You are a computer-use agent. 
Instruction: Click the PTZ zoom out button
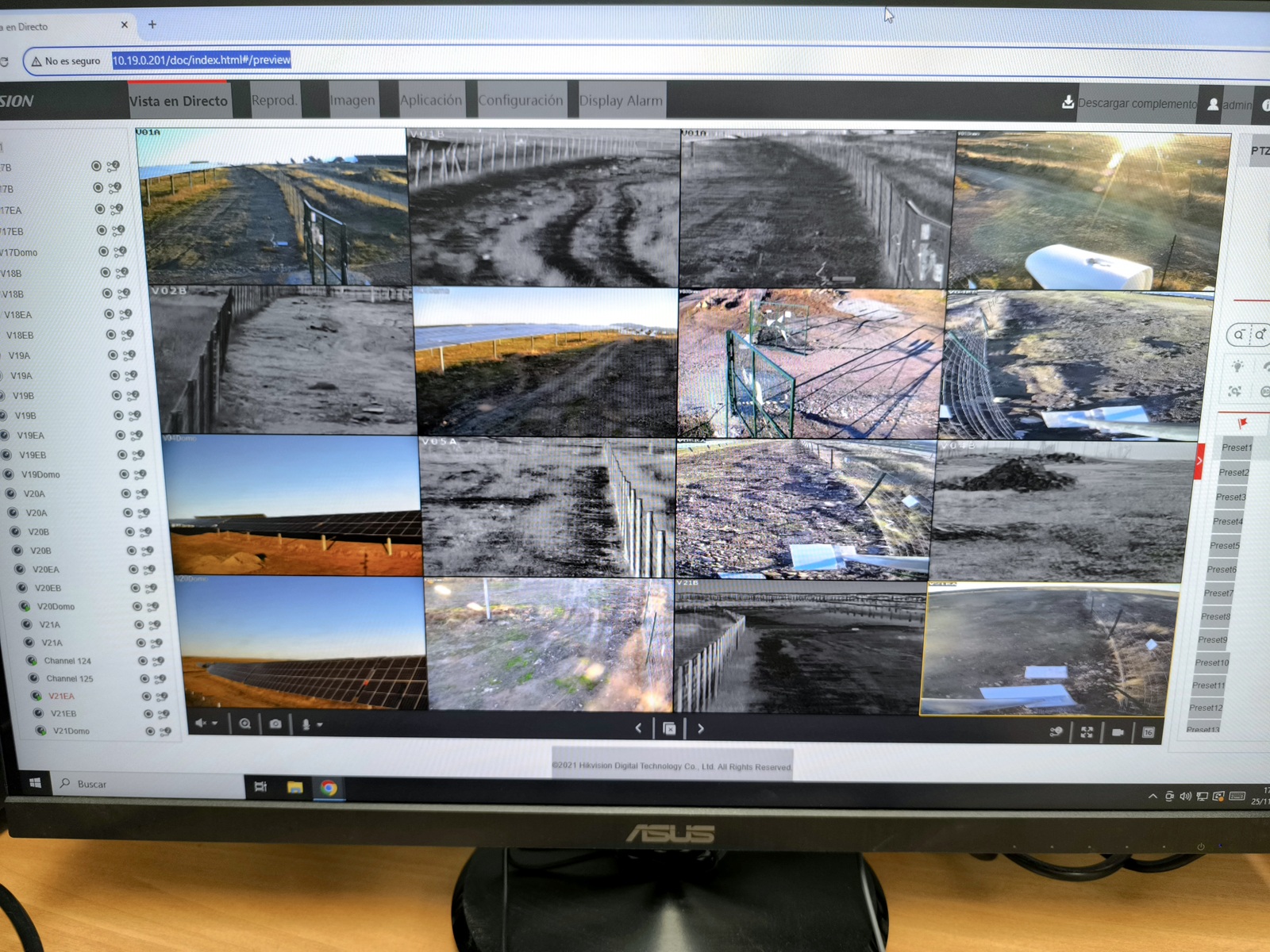(x=1239, y=335)
